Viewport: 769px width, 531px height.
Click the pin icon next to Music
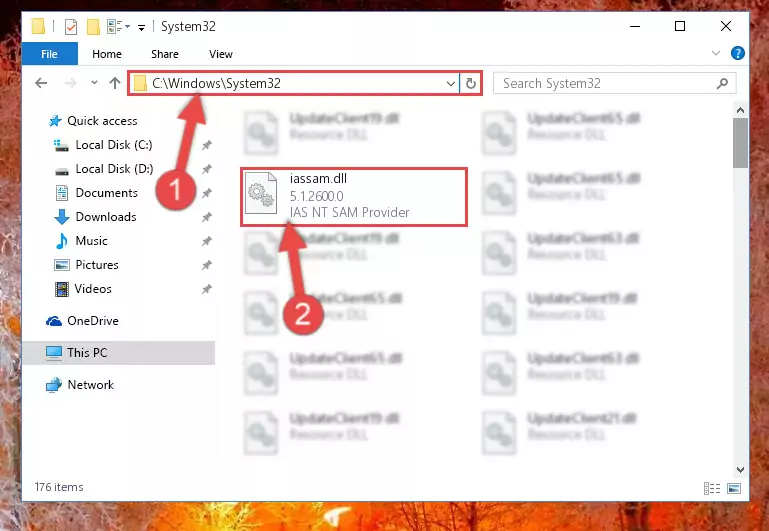point(206,241)
